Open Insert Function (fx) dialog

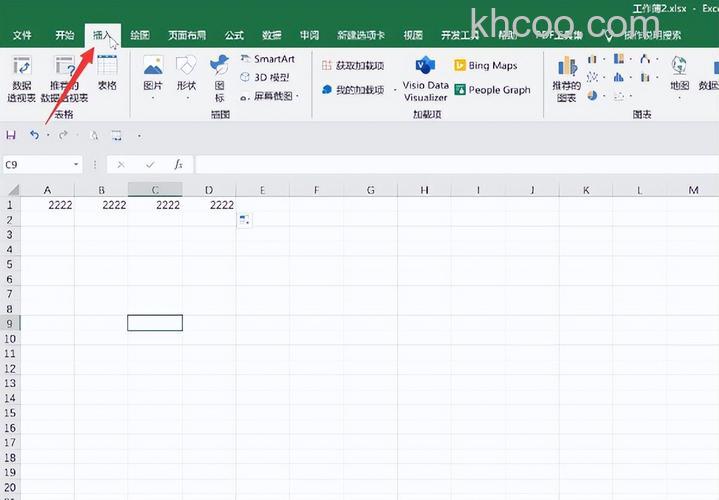click(x=178, y=165)
